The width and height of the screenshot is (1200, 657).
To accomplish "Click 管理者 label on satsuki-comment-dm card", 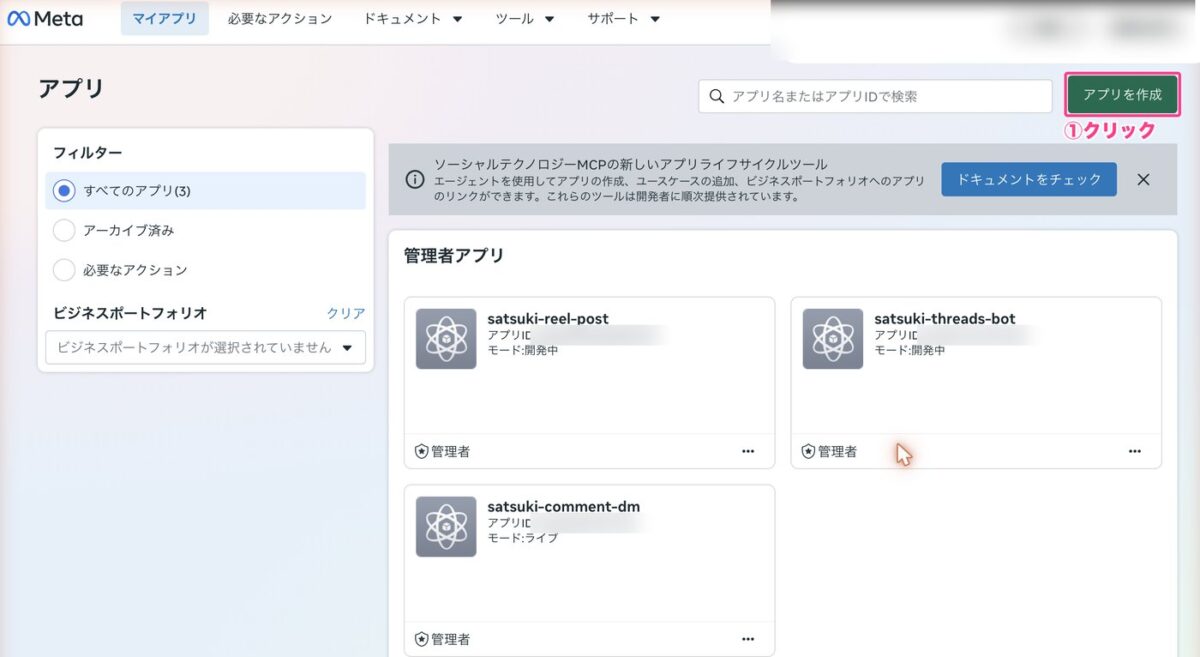I will click(451, 639).
